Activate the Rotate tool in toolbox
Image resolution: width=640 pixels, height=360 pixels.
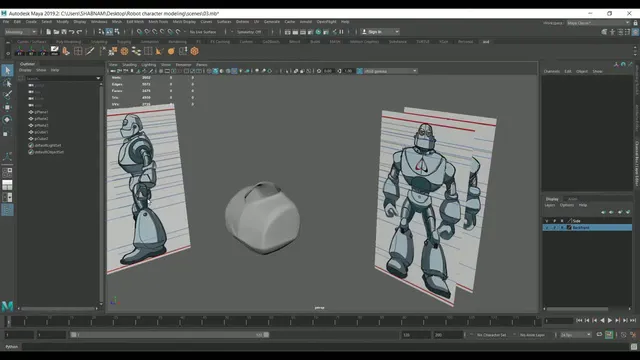7,120
